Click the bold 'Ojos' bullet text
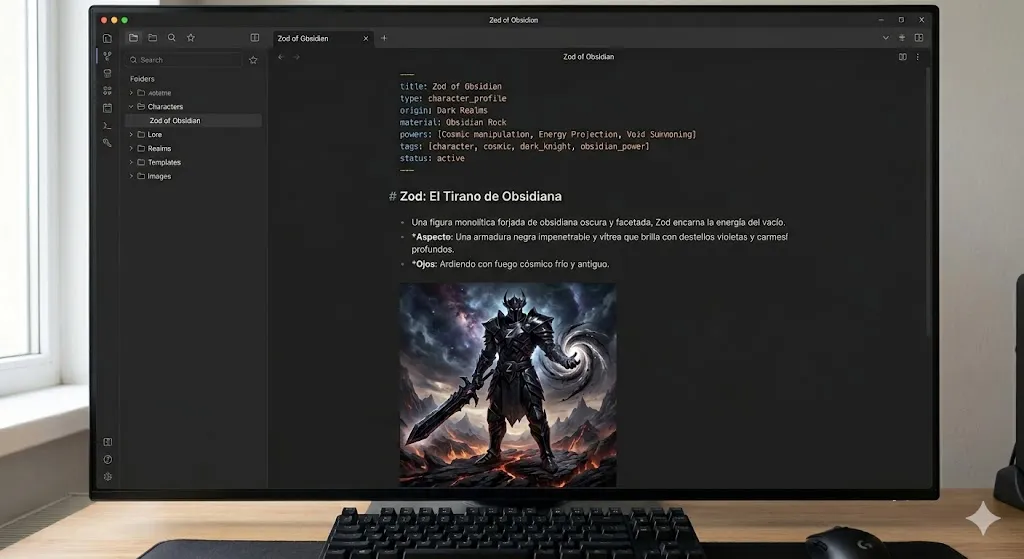 [426, 264]
